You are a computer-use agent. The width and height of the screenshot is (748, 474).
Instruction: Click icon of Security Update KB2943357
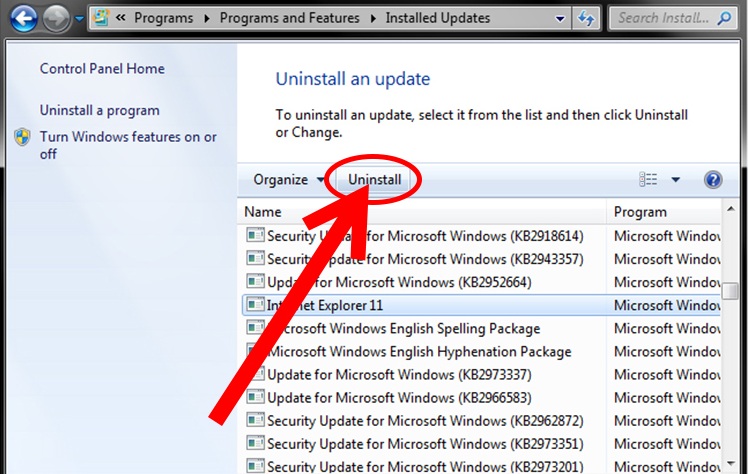coord(255,258)
